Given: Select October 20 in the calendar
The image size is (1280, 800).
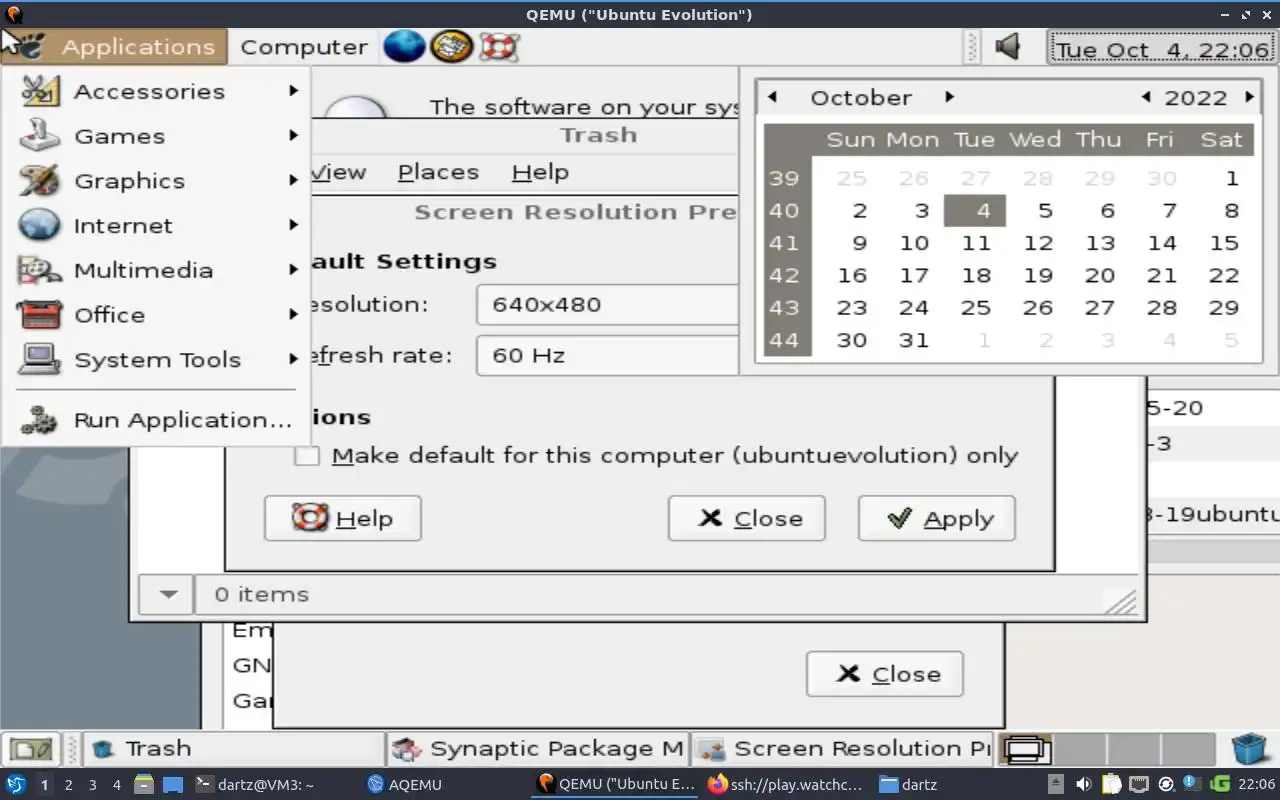Looking at the screenshot, I should coord(1100,275).
